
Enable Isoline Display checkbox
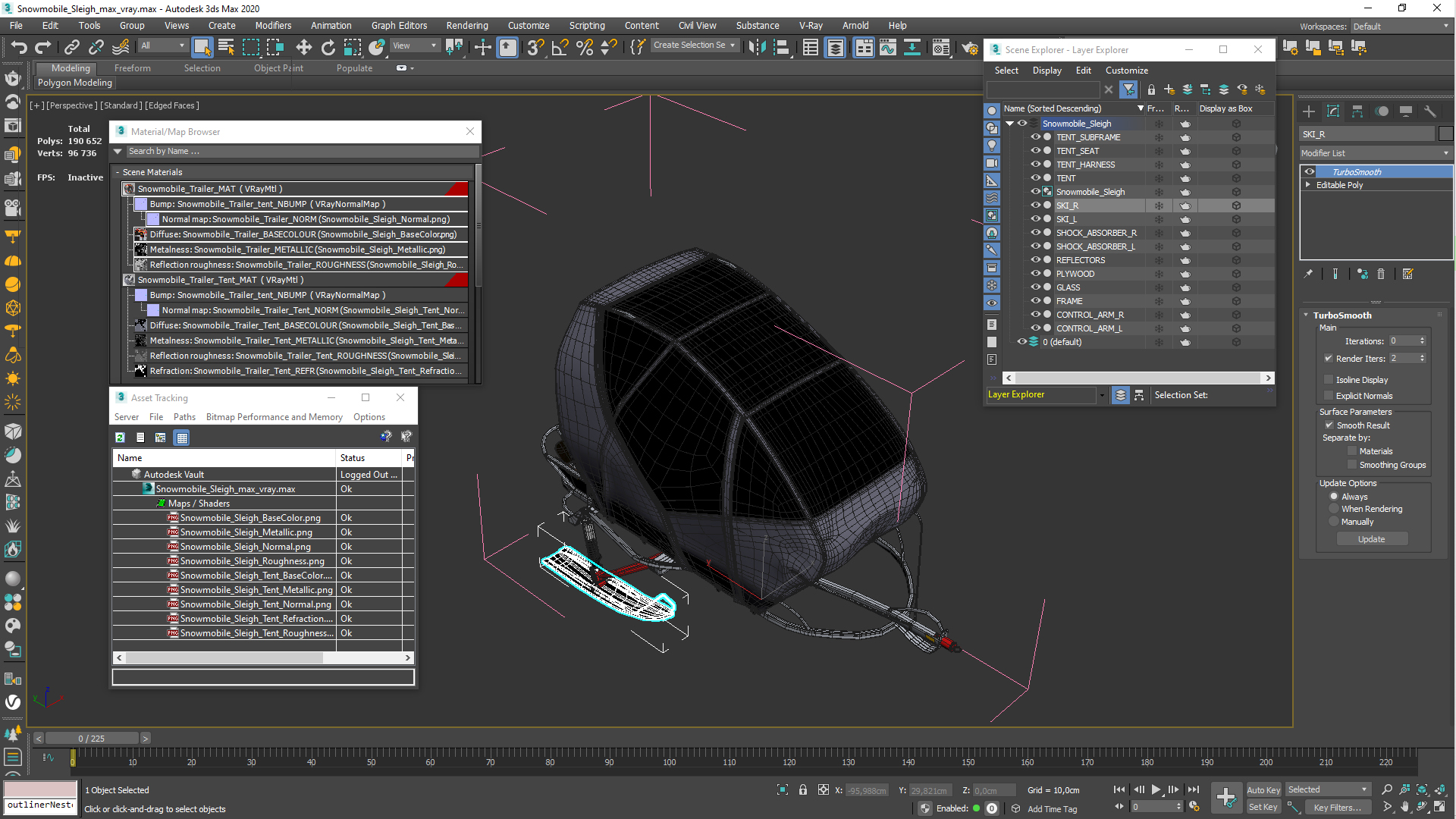point(1328,380)
